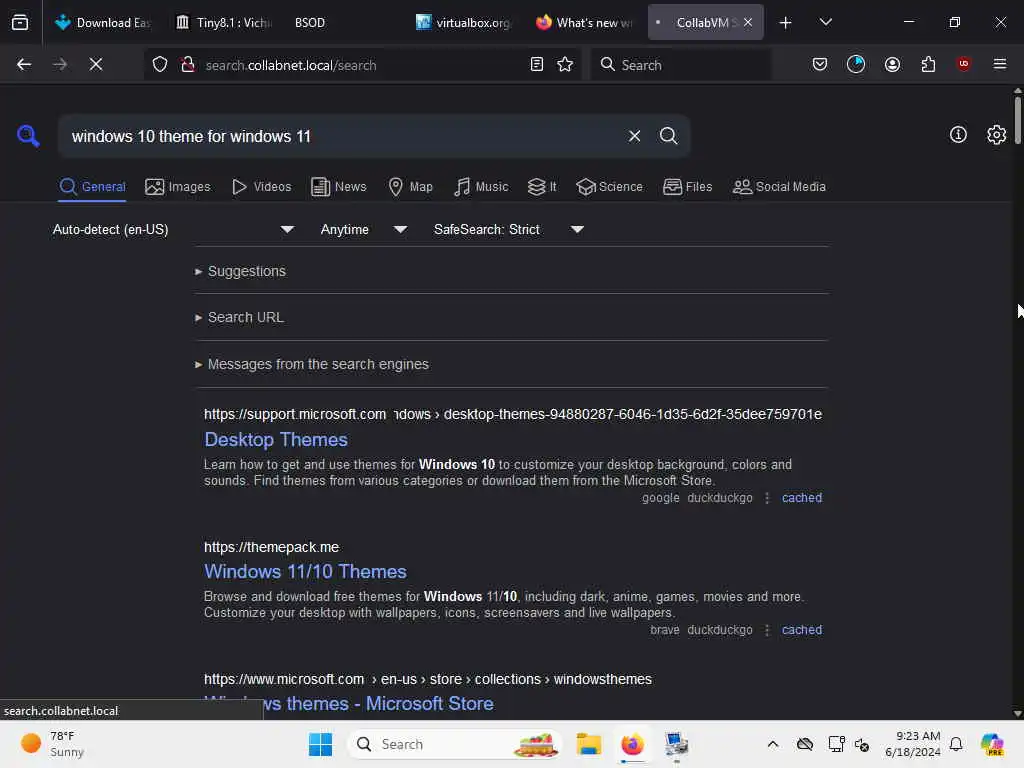Image resolution: width=1024 pixels, height=768 pixels.
Task: Click the Firefox toolbar Search box
Action: (681, 64)
